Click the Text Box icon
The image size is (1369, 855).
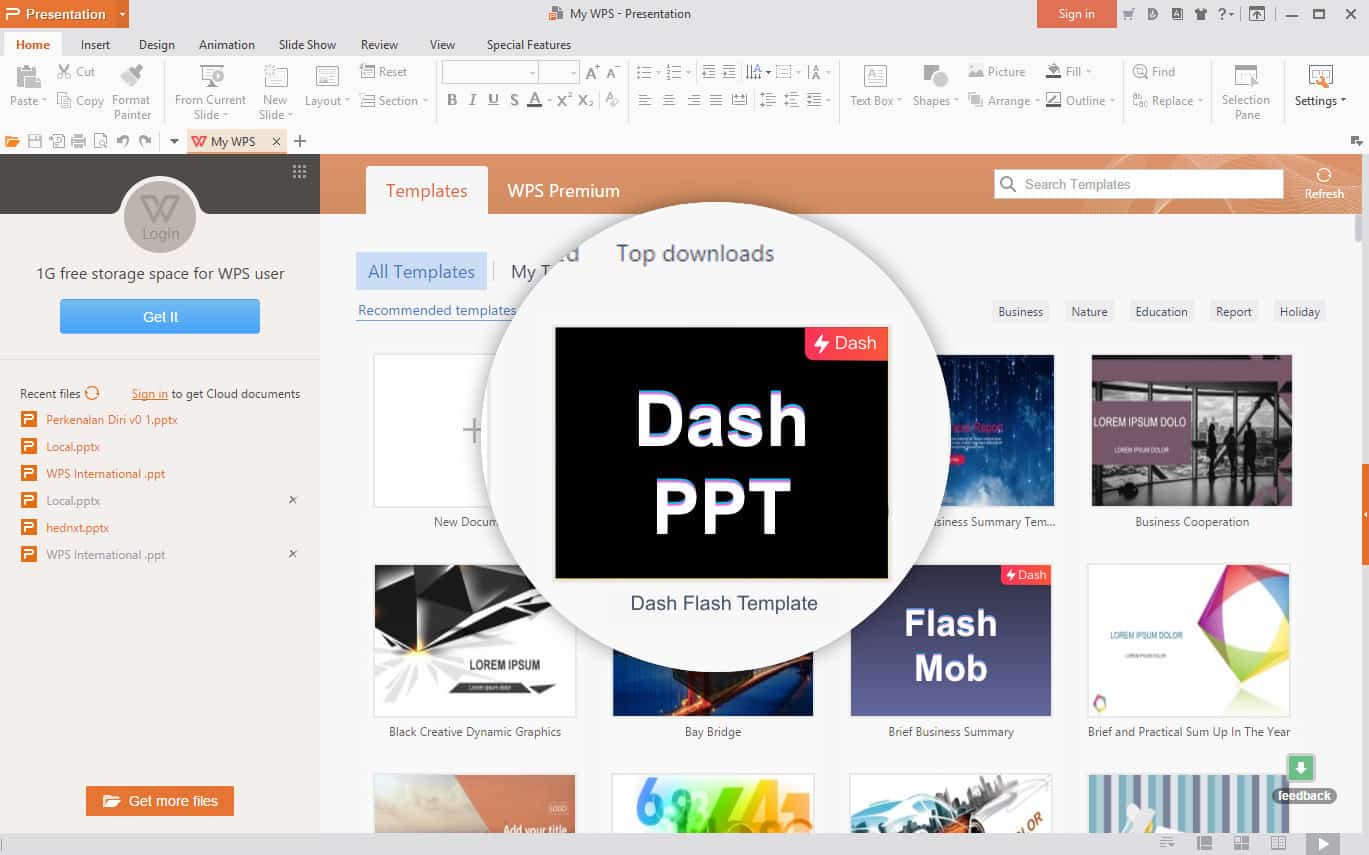click(x=875, y=77)
